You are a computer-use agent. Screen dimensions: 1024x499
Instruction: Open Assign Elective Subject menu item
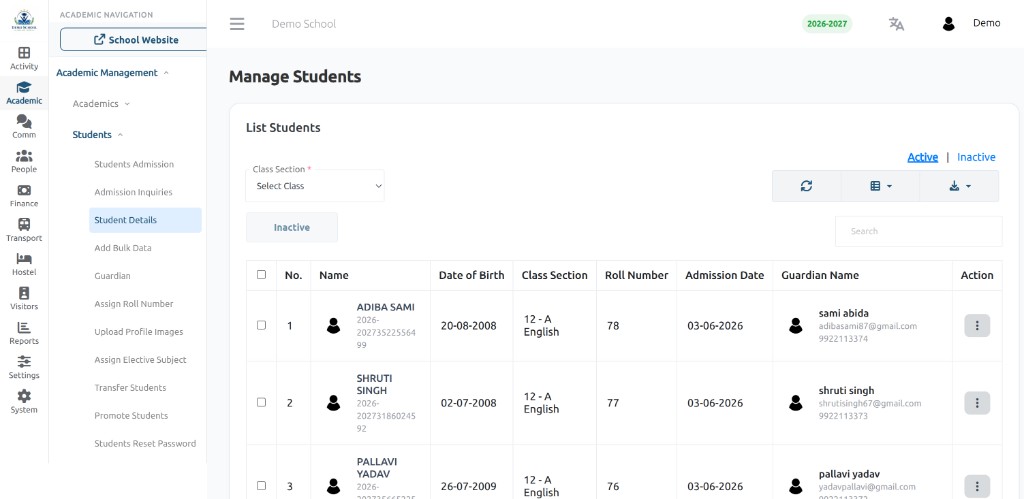pos(140,360)
